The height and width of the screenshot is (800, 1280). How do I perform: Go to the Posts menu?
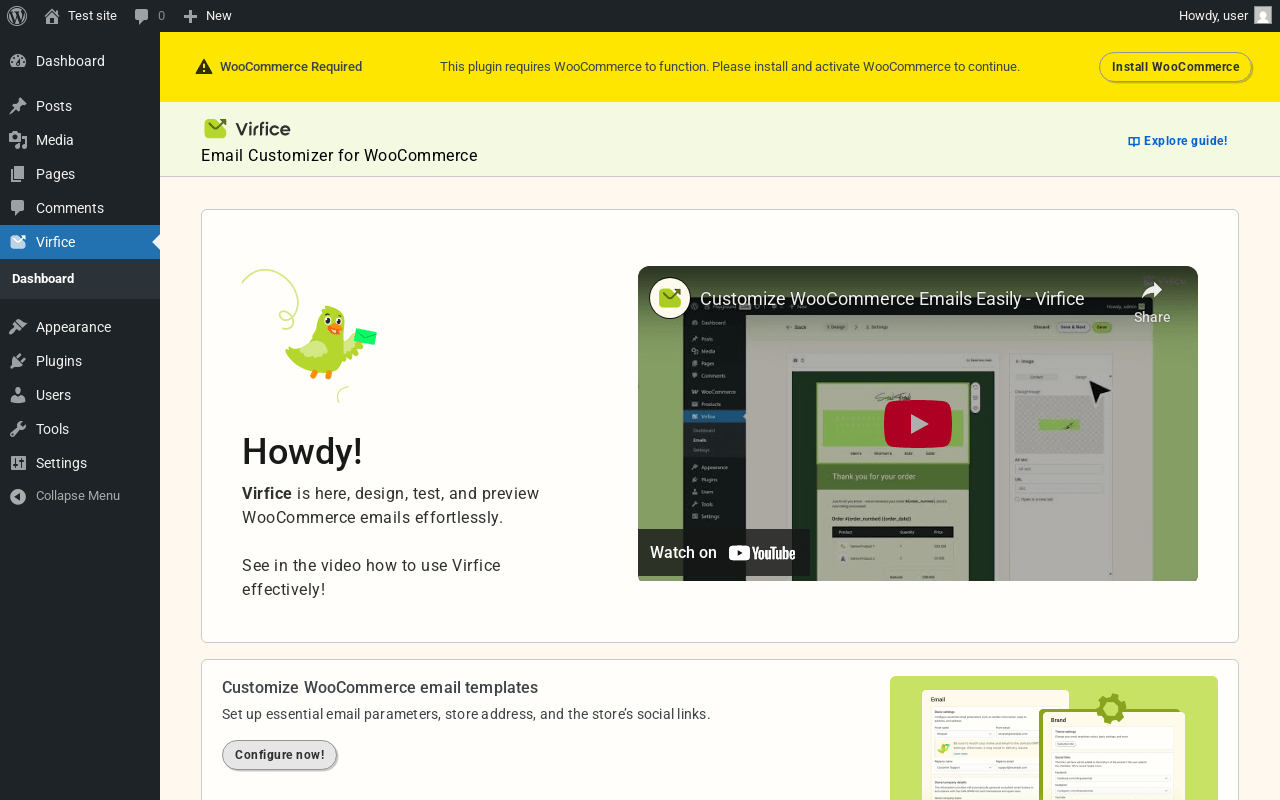[x=54, y=106]
